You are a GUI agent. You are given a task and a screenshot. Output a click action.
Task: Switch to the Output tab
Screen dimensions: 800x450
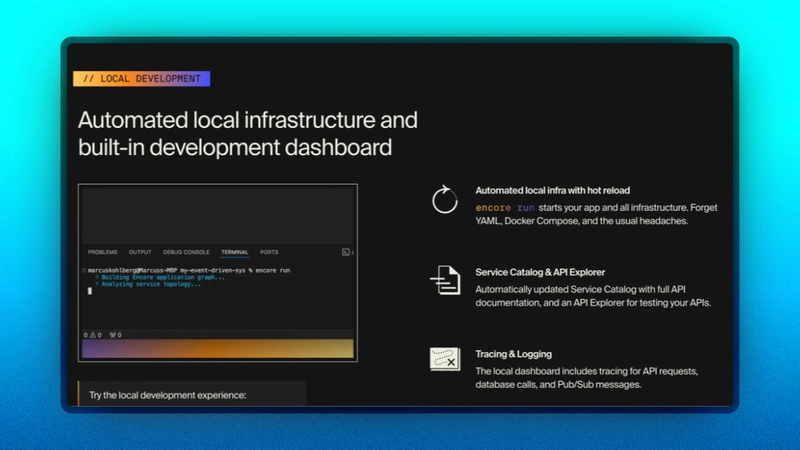click(x=140, y=252)
